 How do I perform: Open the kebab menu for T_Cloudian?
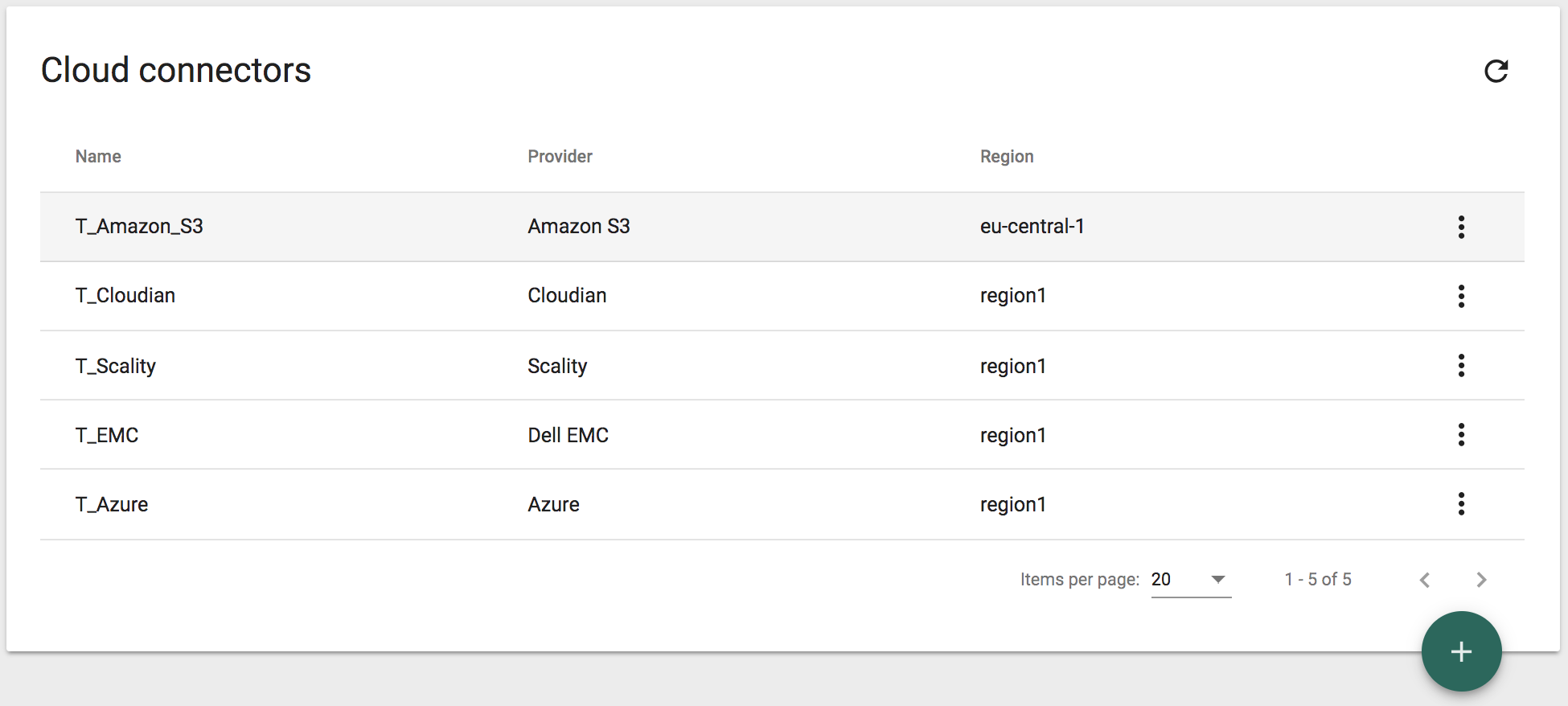pos(1461,296)
